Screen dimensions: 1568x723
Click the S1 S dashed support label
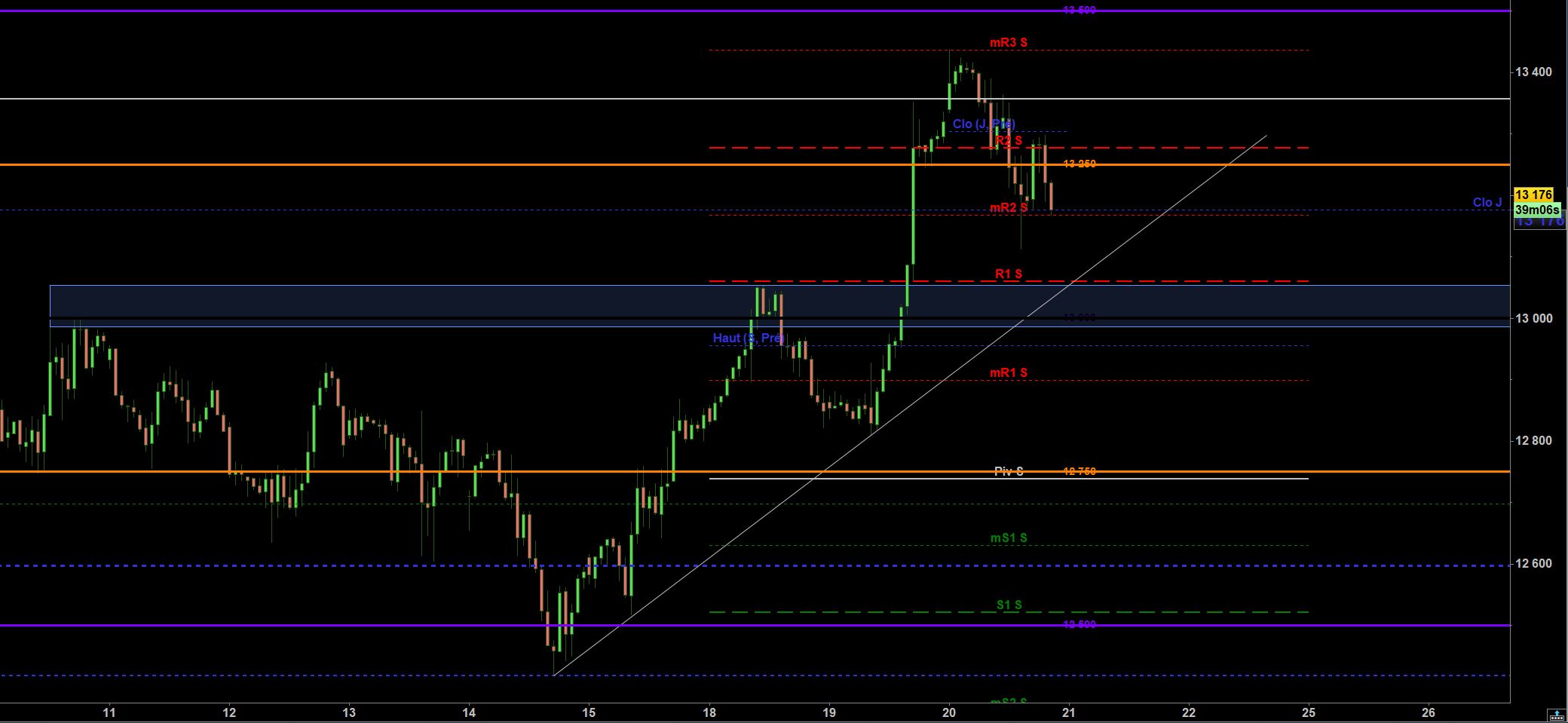tap(1009, 605)
